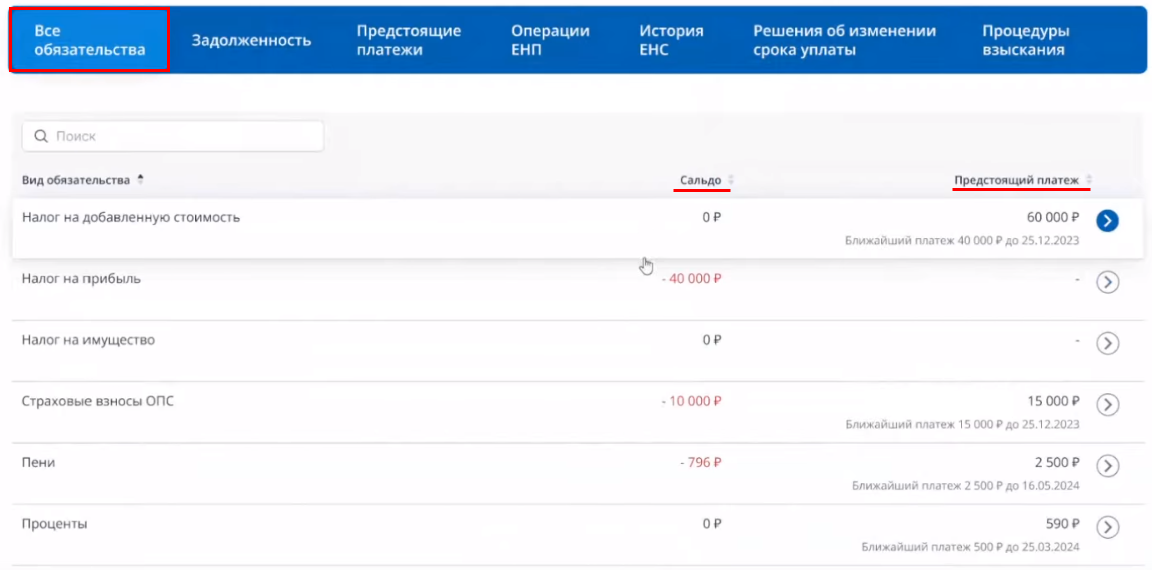Open the Предстоящие платежи tab
Image resolution: width=1152 pixels, height=570 pixels.
tap(409, 40)
